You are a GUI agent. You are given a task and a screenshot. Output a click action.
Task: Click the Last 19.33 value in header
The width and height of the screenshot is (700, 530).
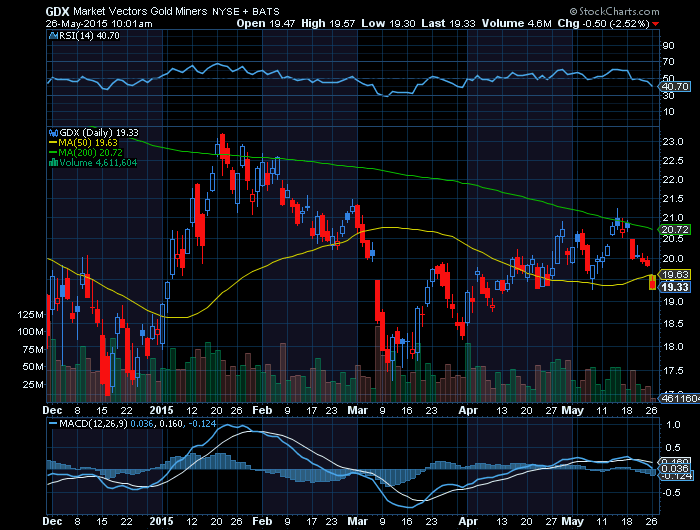[448, 23]
